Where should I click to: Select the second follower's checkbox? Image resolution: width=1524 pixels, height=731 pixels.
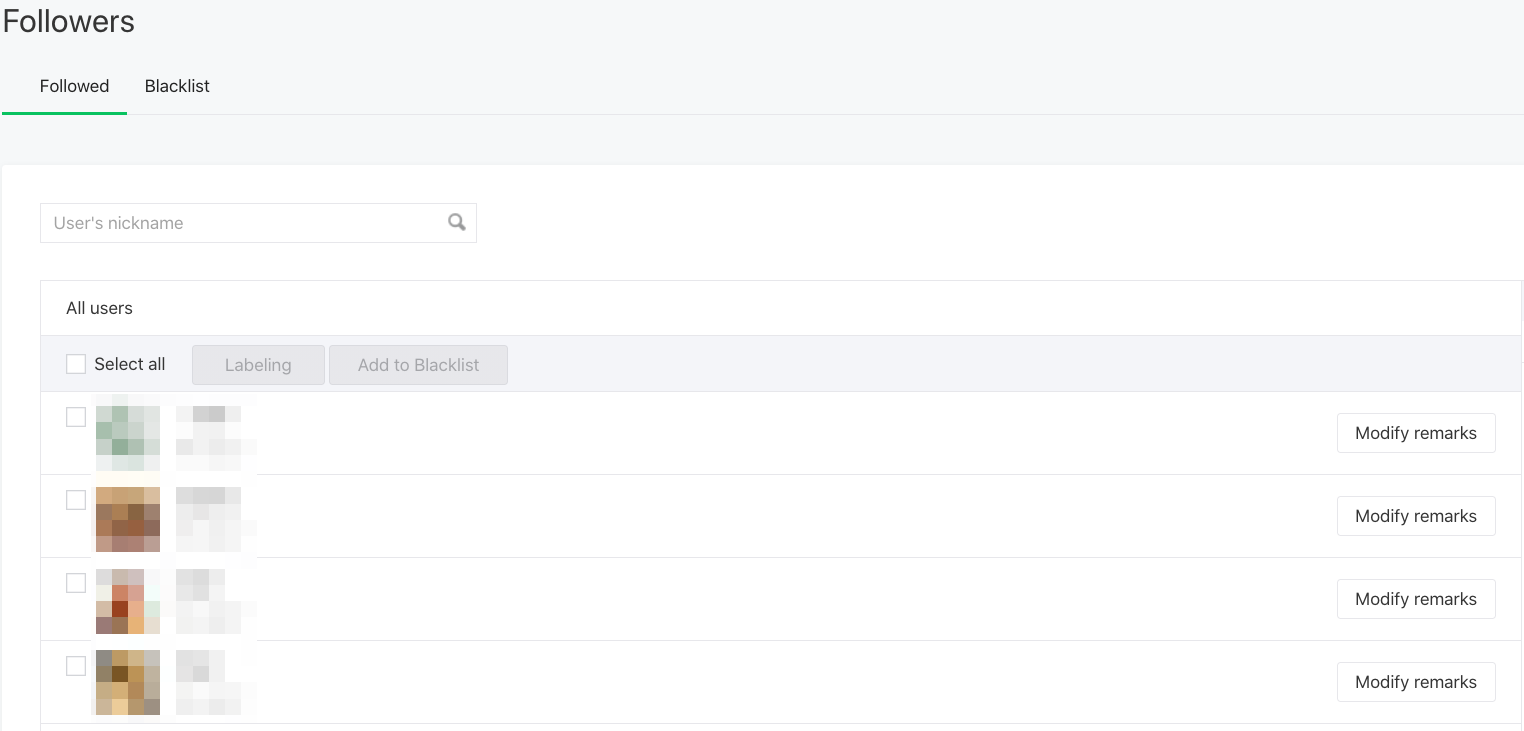[76, 500]
